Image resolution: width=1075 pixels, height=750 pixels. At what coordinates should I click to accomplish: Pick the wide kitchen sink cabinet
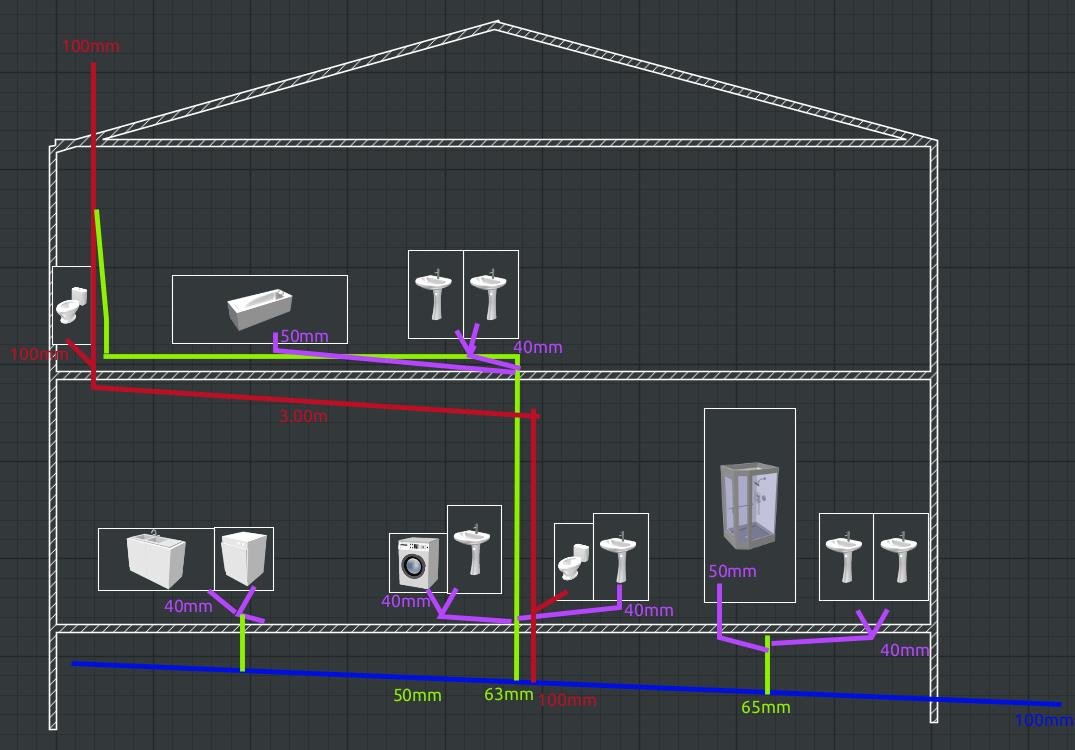tap(155, 559)
